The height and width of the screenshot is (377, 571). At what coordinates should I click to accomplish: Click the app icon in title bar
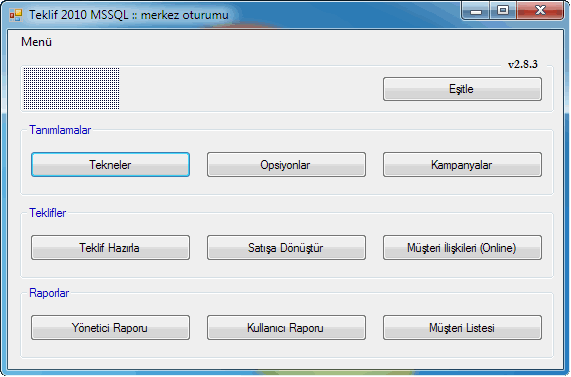pos(16,15)
